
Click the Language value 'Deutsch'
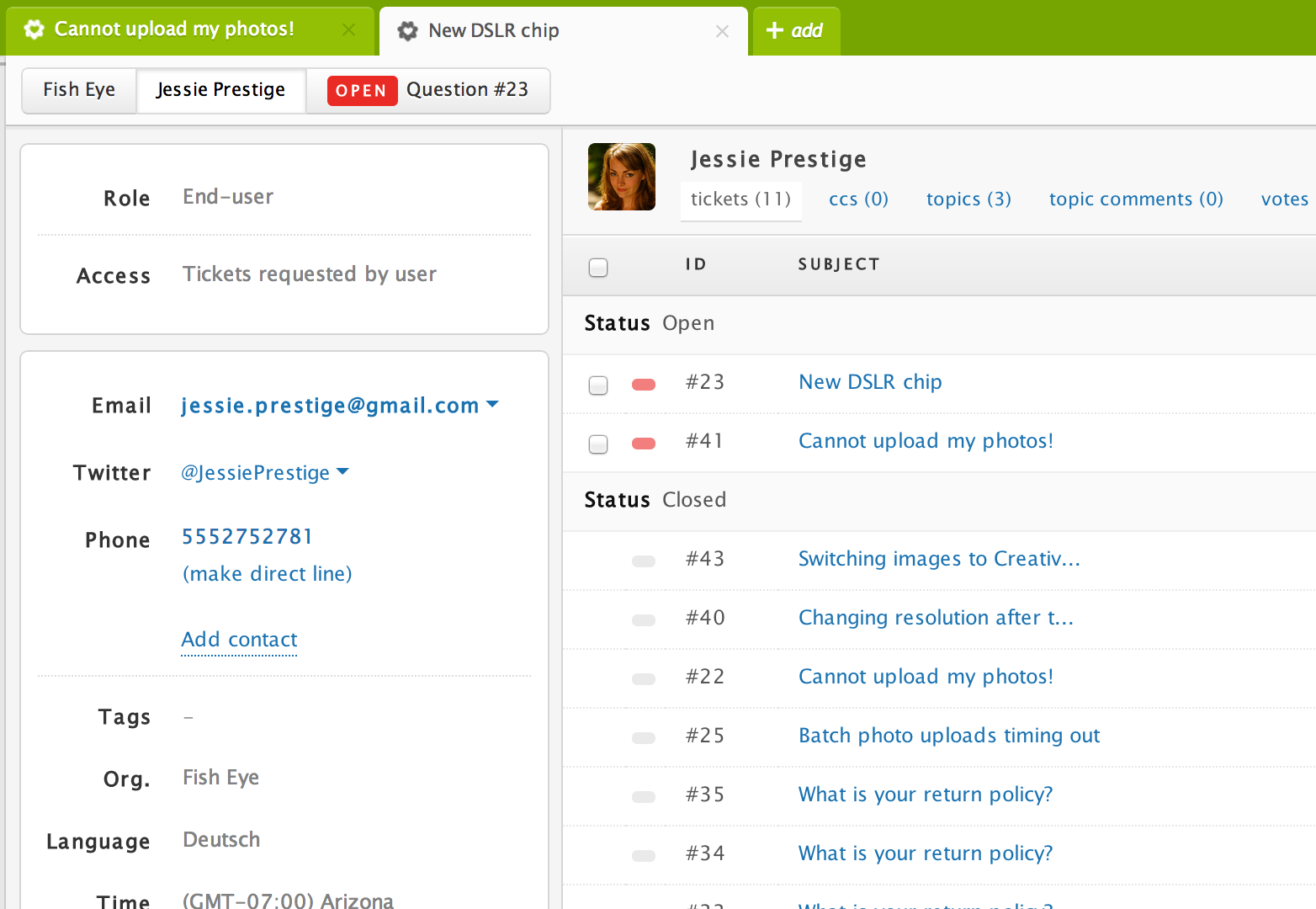click(221, 840)
